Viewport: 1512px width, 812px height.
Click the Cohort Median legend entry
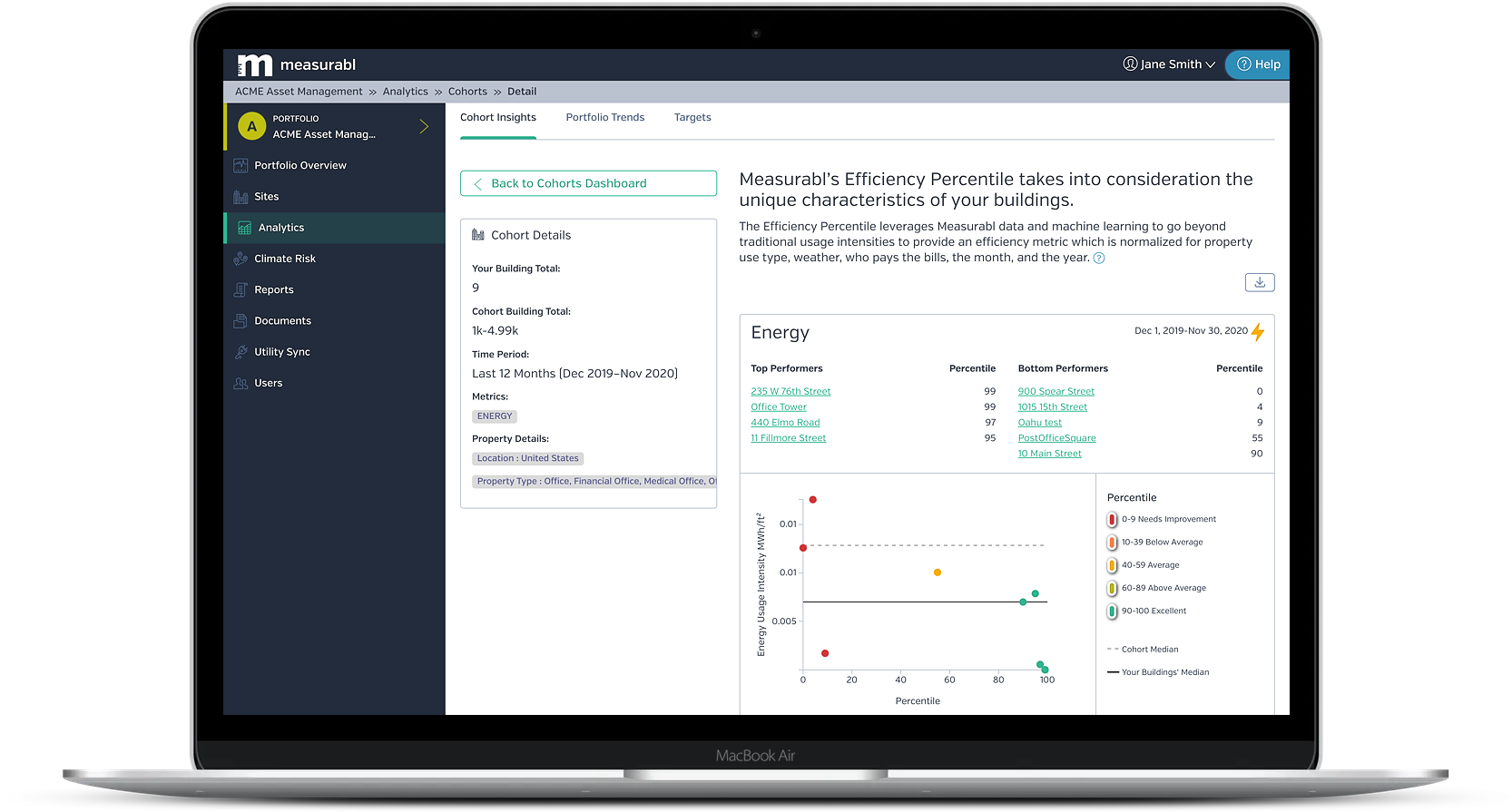point(1143,650)
